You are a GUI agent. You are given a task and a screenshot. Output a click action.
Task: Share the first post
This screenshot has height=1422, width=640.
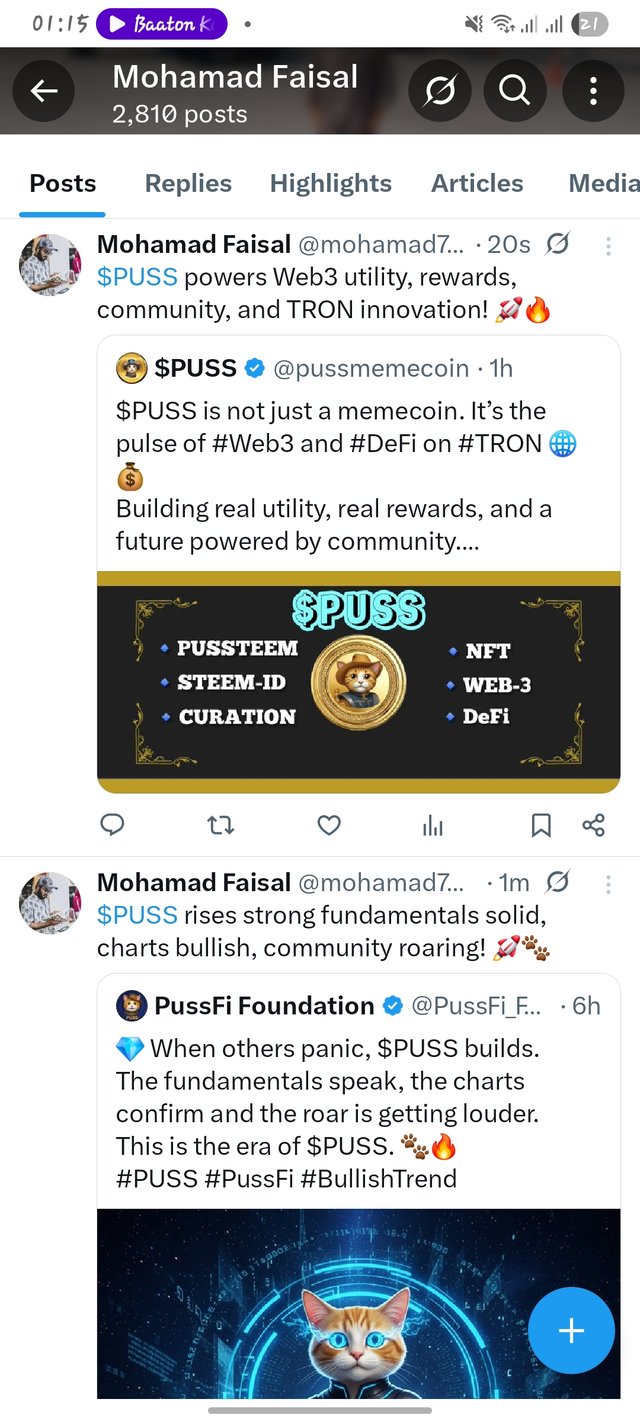(x=593, y=824)
